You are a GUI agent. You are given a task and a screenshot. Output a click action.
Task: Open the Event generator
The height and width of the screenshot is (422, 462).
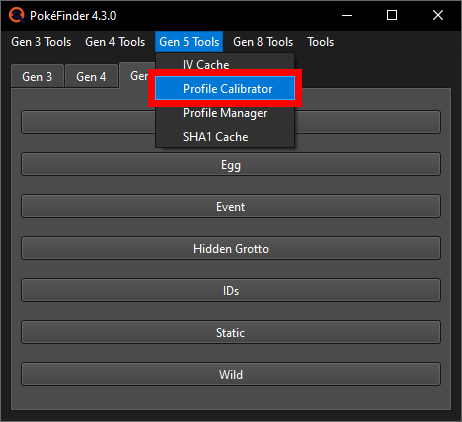coord(231,206)
